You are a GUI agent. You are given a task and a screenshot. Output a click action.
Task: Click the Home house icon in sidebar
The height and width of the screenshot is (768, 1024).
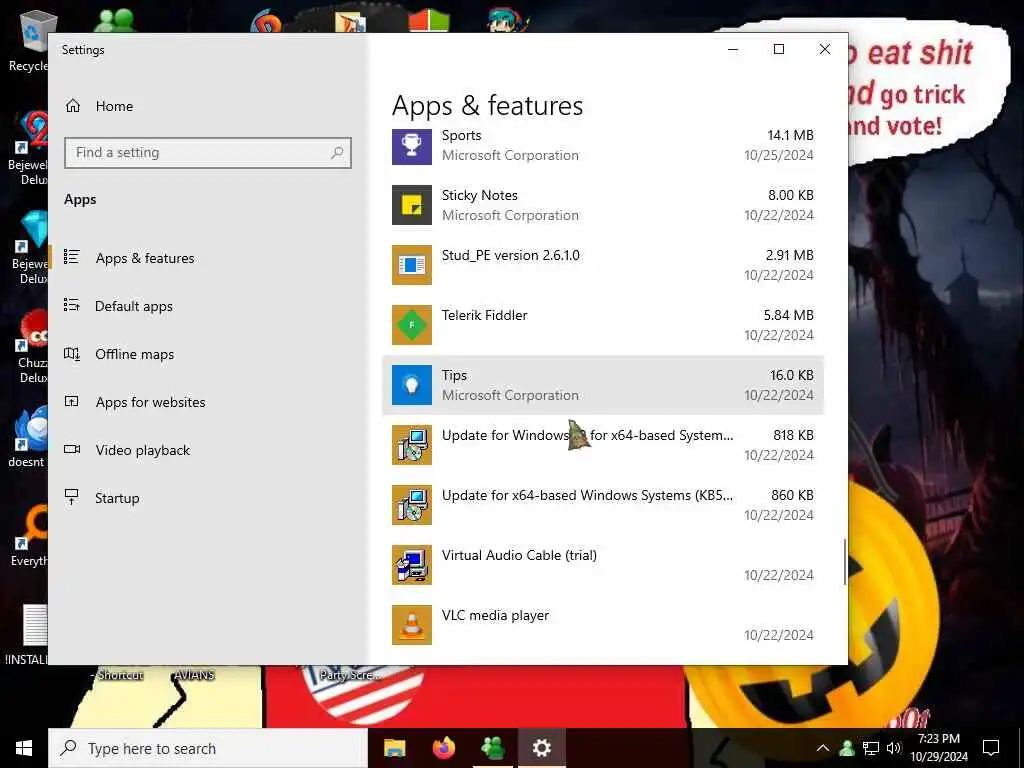[x=72, y=106]
